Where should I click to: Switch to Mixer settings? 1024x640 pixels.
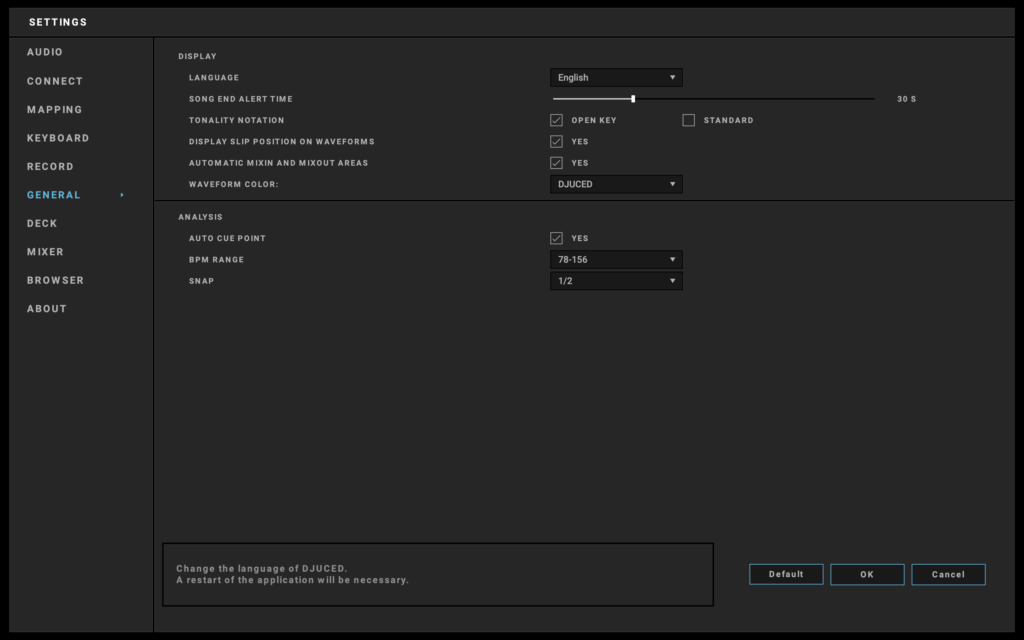(45, 252)
